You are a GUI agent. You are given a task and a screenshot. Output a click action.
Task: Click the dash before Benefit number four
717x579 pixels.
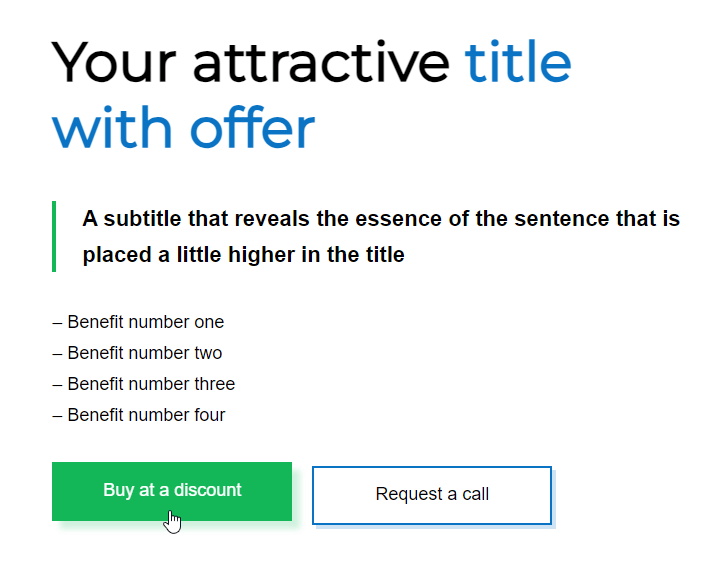coord(57,415)
